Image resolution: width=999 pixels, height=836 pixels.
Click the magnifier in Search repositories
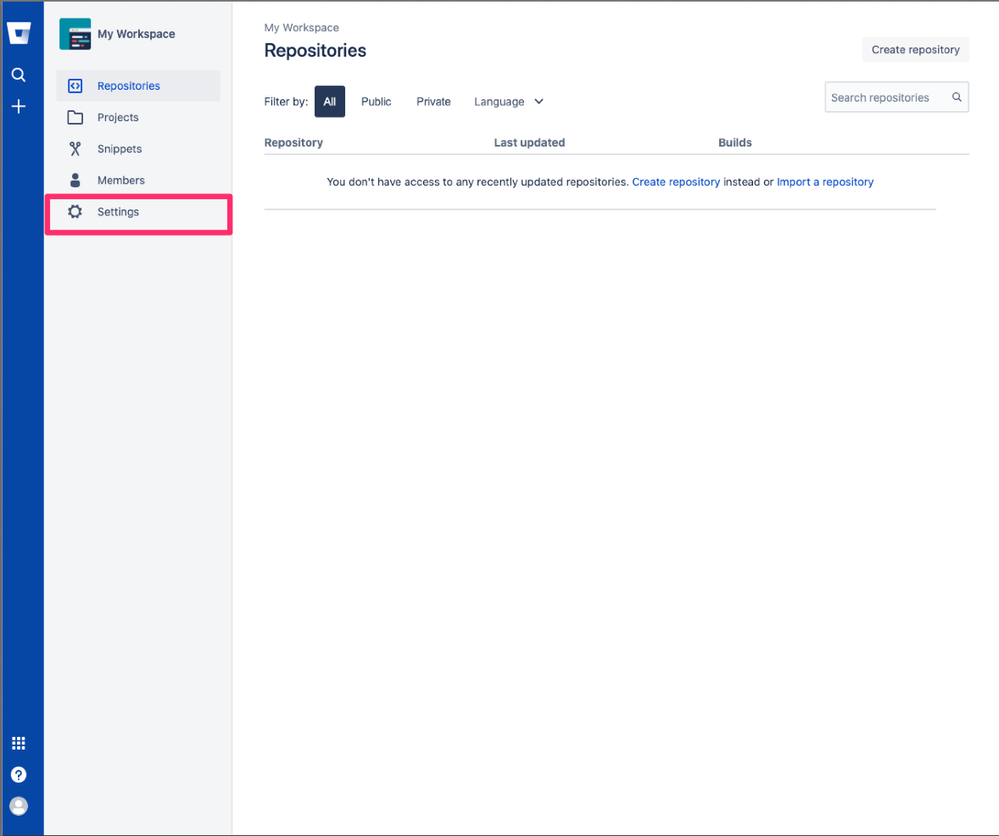[x=956, y=97]
